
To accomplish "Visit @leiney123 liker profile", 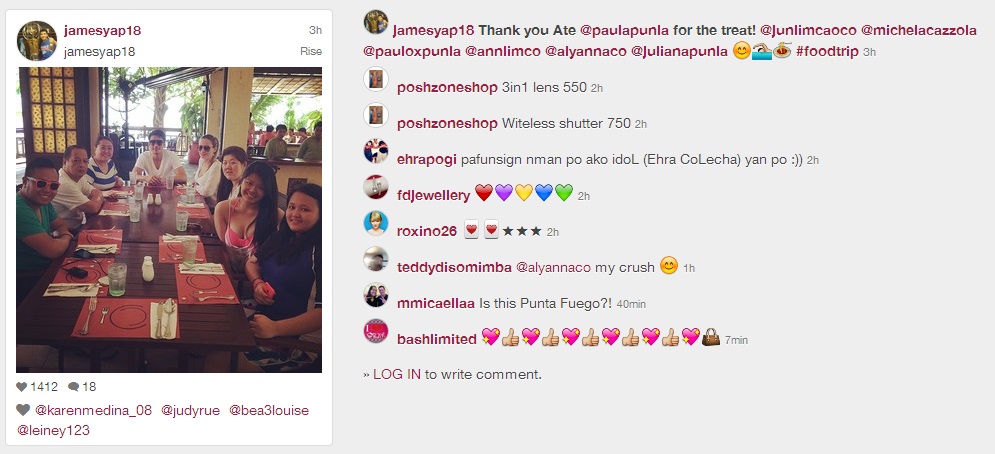I will (x=53, y=431).
